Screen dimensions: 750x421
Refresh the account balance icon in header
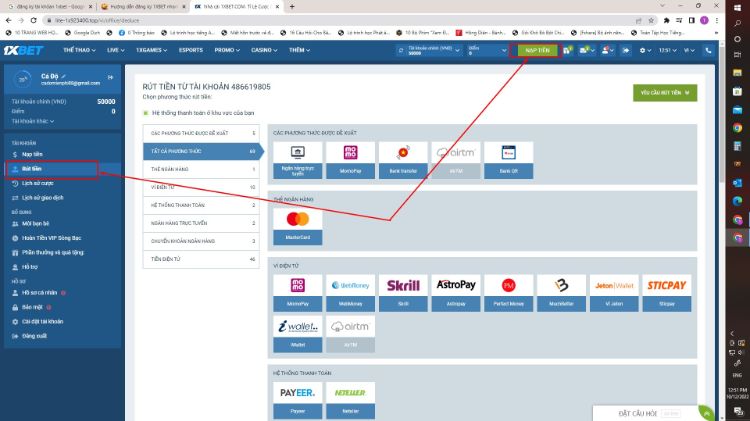(x=400, y=50)
